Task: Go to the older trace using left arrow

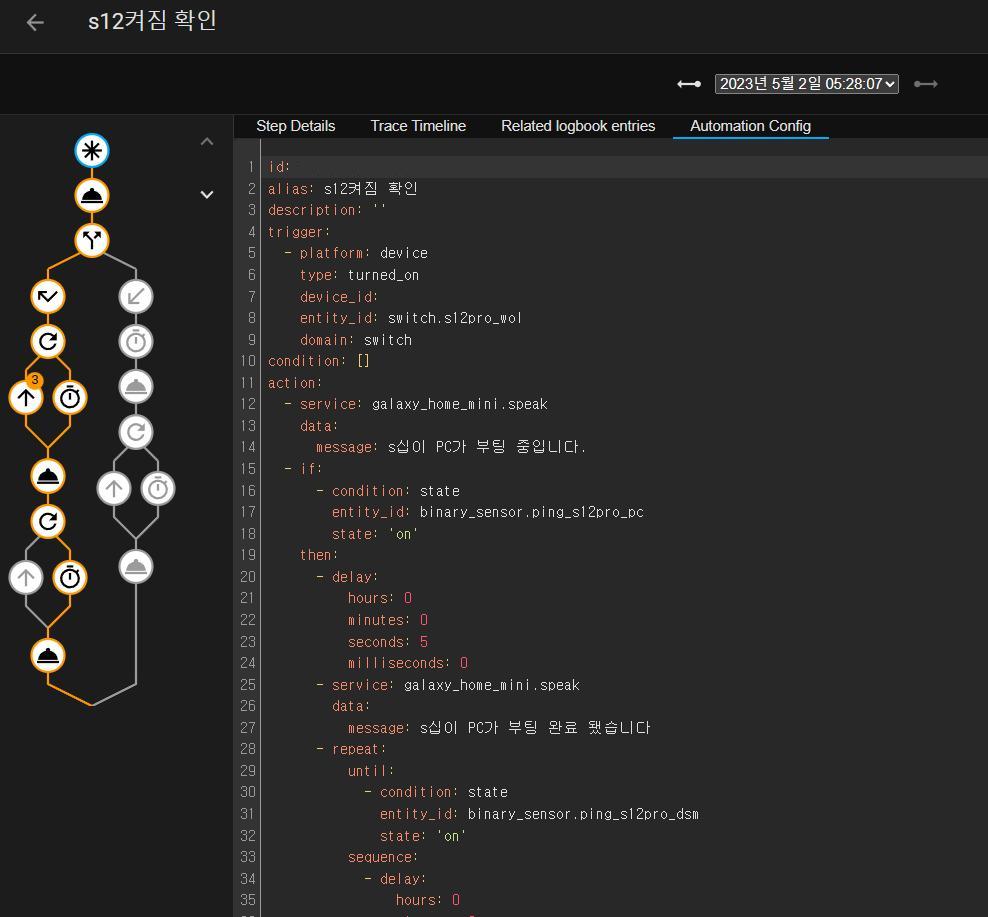Action: pyautogui.click(x=689, y=84)
